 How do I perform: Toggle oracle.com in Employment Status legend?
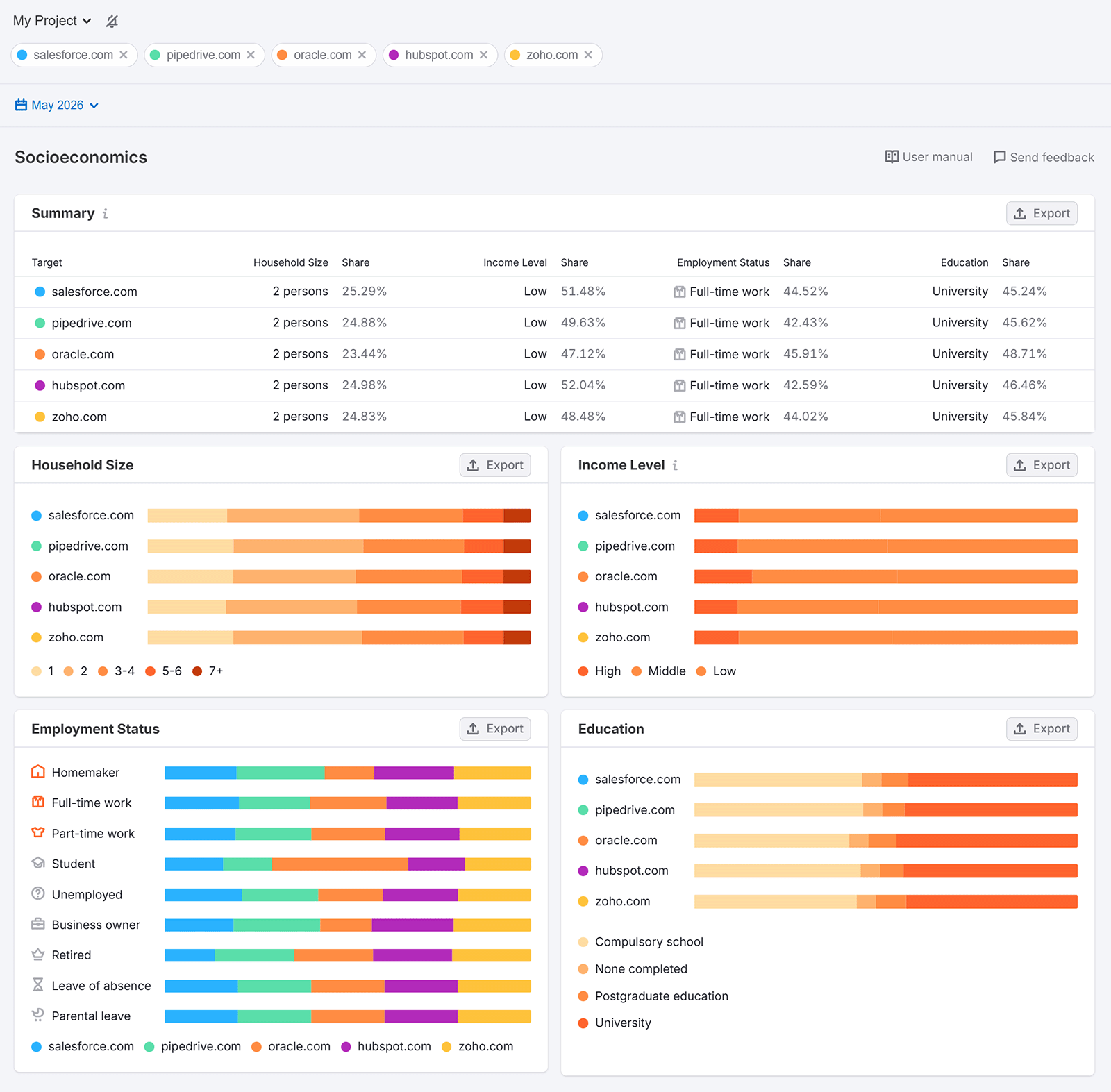point(291,1047)
